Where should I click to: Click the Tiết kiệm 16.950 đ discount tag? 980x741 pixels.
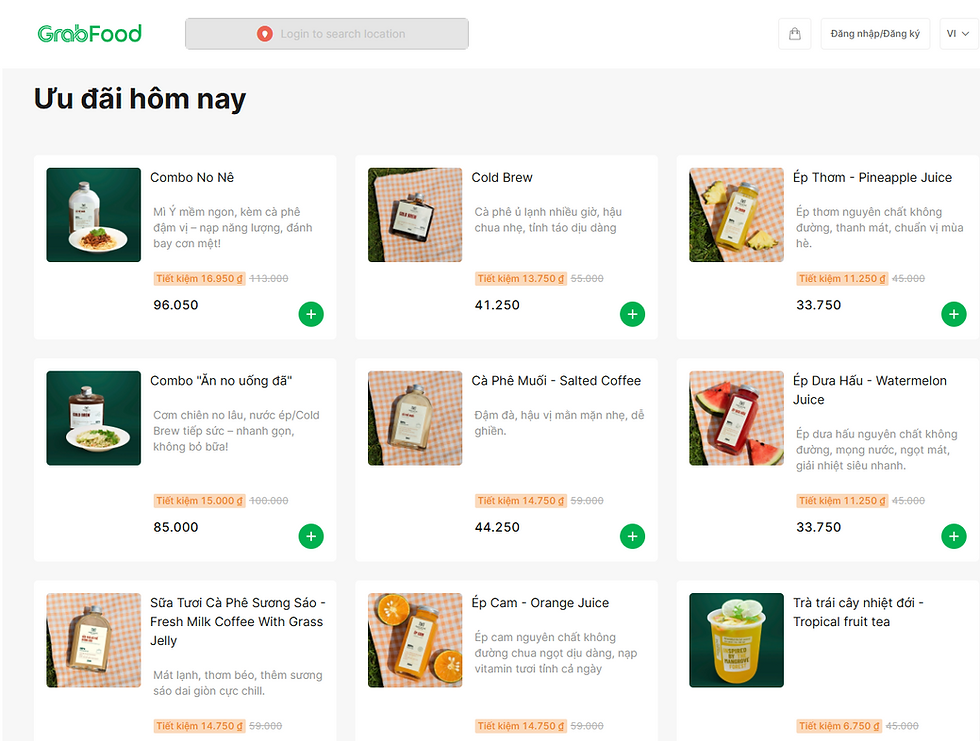[198, 278]
